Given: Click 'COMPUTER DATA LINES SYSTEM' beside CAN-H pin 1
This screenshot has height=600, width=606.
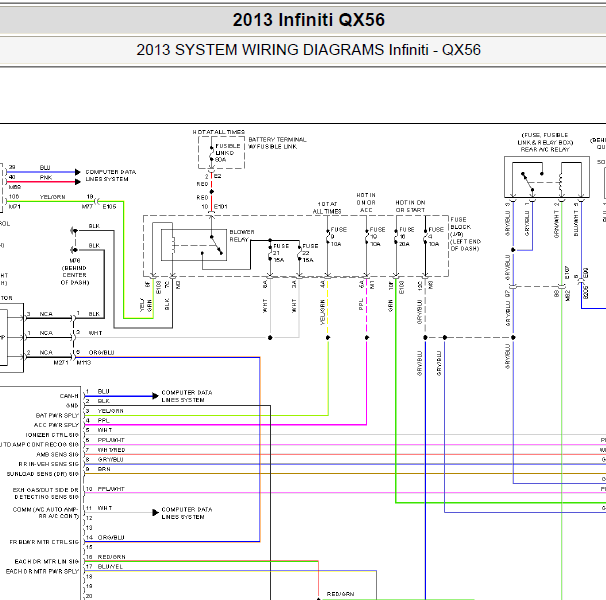Looking at the screenshot, I should pos(187,396).
